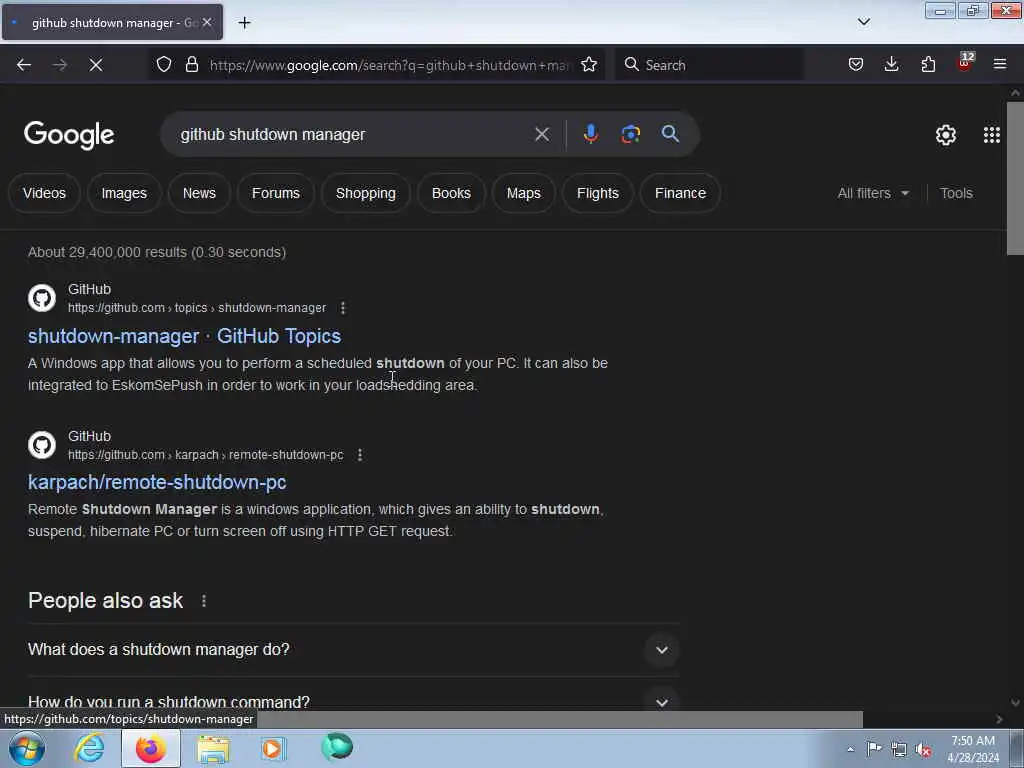
Task: Open the file explorer folder taskbar icon
Action: pyautogui.click(x=213, y=748)
